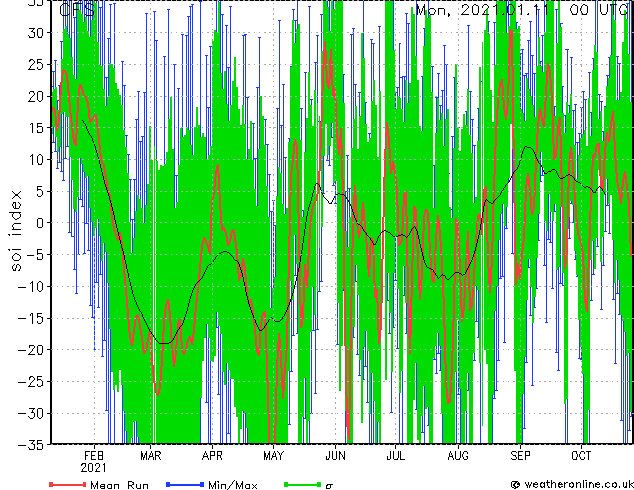Click the positive 5 y-axis value
This screenshot has width=634, height=490.
click(41, 191)
